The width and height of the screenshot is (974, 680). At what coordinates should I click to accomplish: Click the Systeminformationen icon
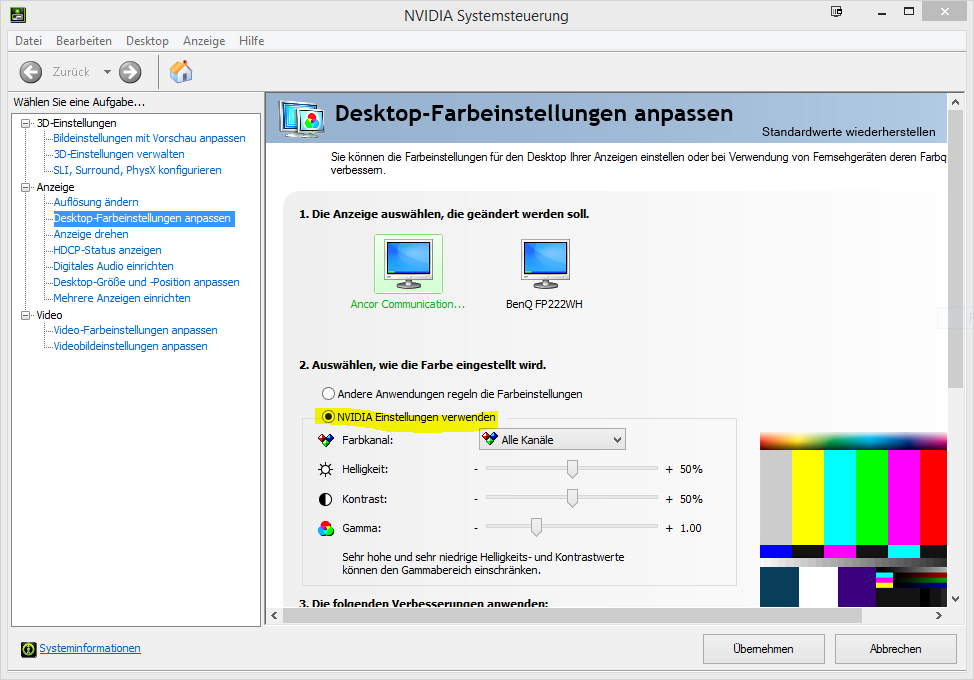click(x=29, y=649)
